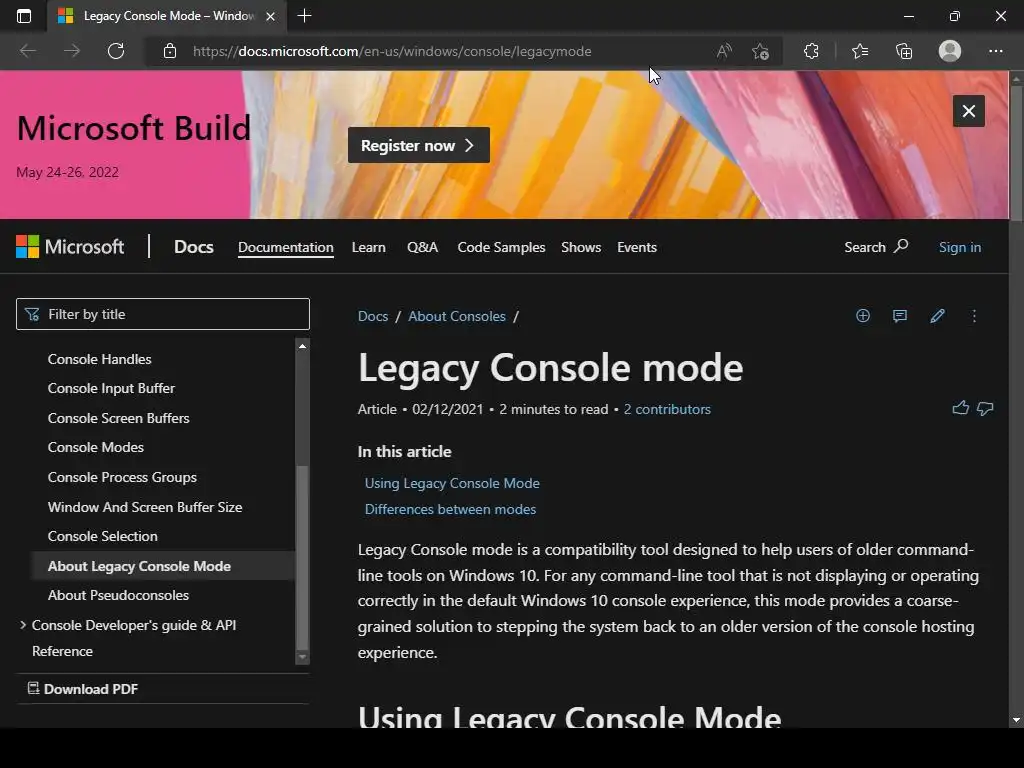Click the browser back arrow
The image size is (1024, 768).
pyautogui.click(x=28, y=51)
